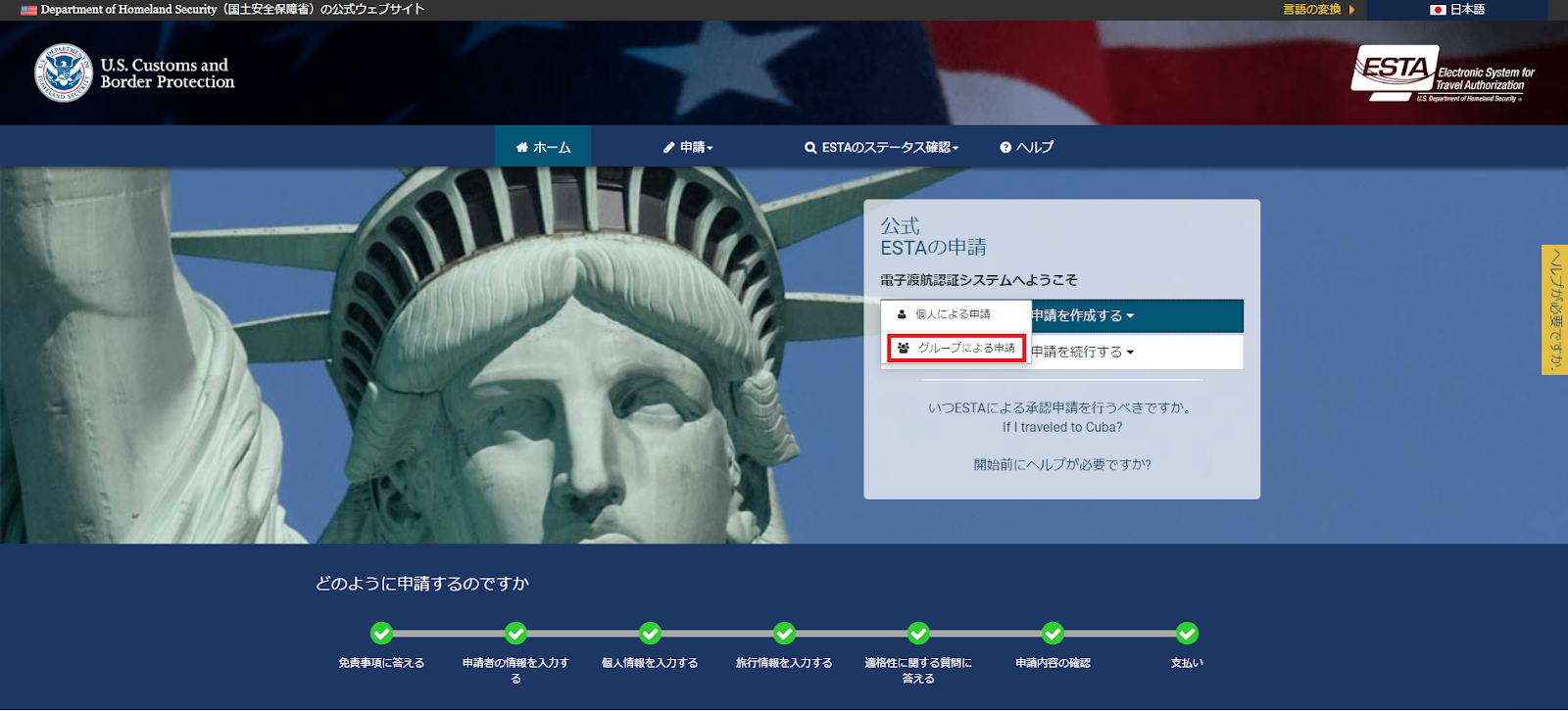Select 個人による申請 from the dropdown
Image resolution: width=1568 pixels, height=711 pixels.
(955, 314)
